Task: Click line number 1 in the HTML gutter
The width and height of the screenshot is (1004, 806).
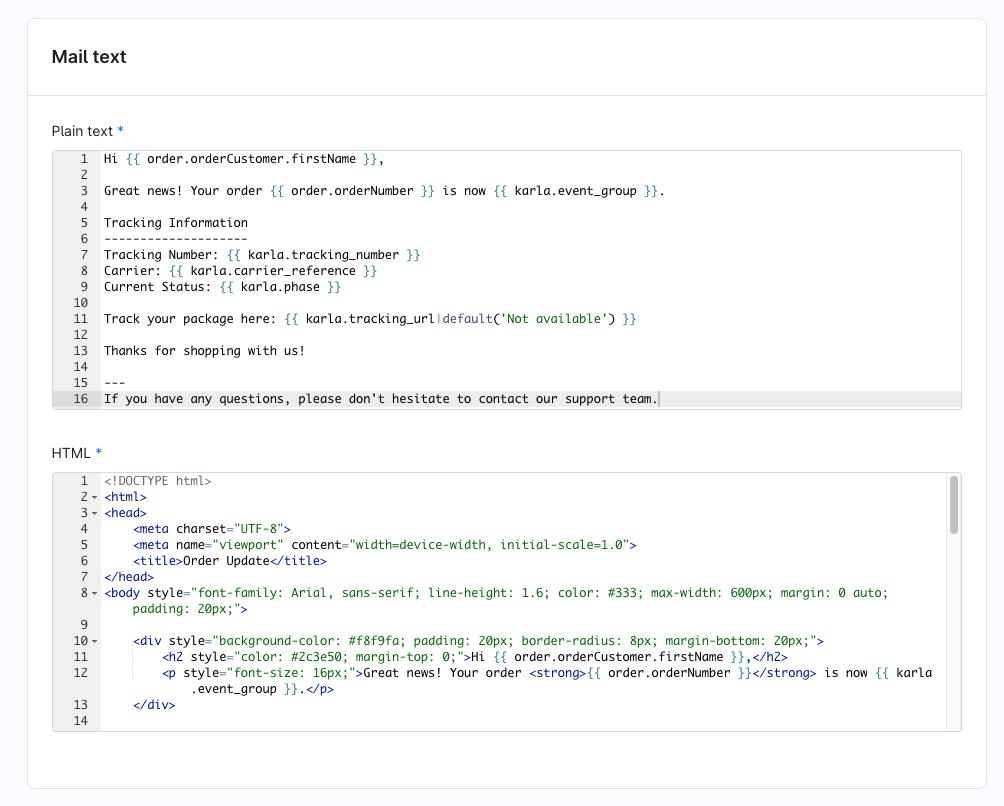Action: coord(85,480)
